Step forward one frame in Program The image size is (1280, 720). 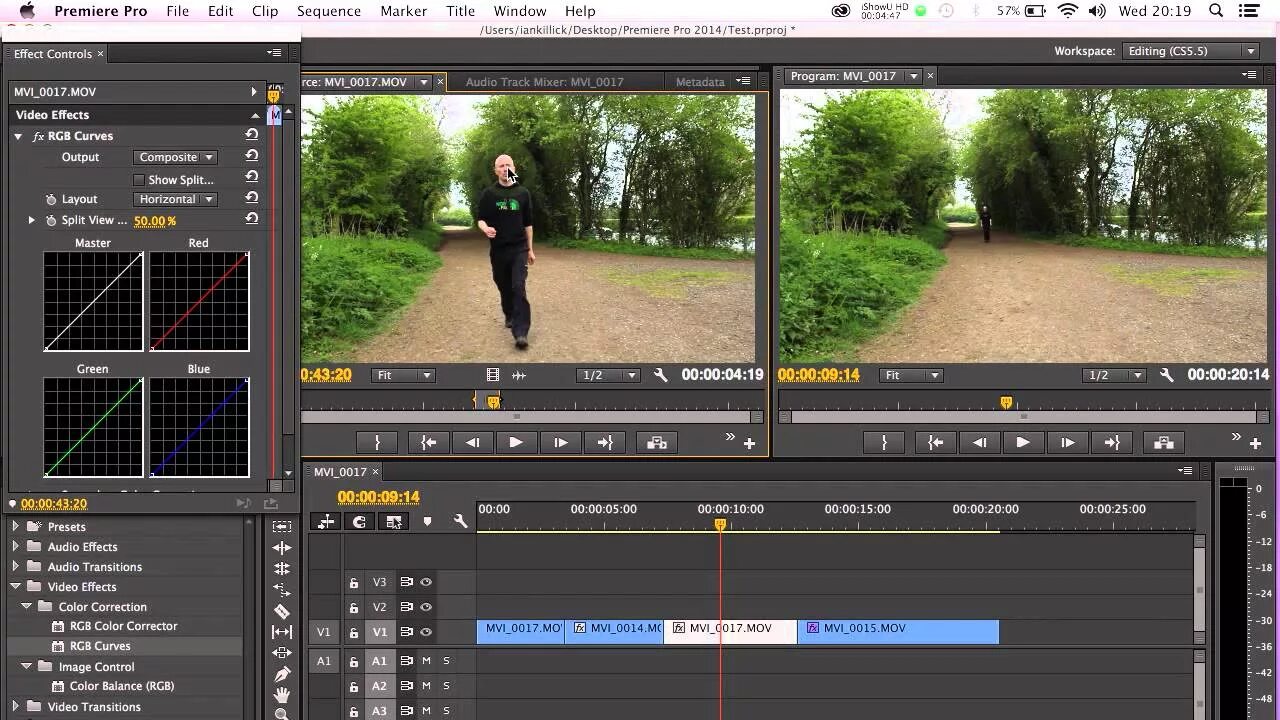[x=1067, y=442]
